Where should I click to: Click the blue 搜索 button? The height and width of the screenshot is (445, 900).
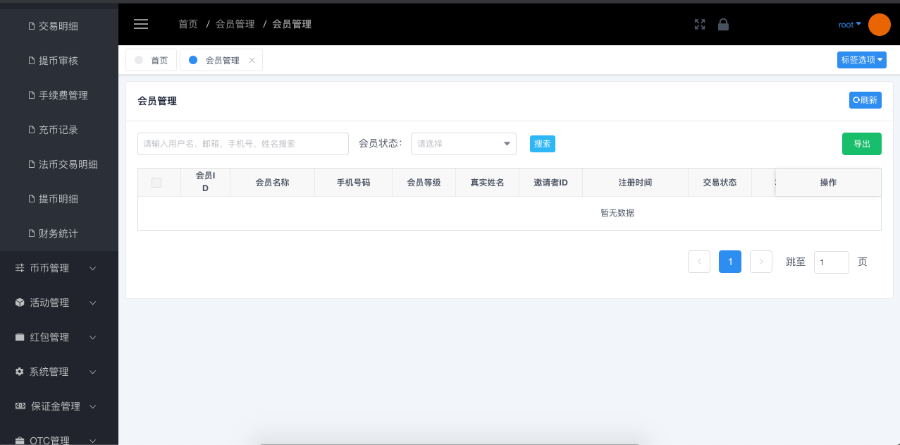542,144
